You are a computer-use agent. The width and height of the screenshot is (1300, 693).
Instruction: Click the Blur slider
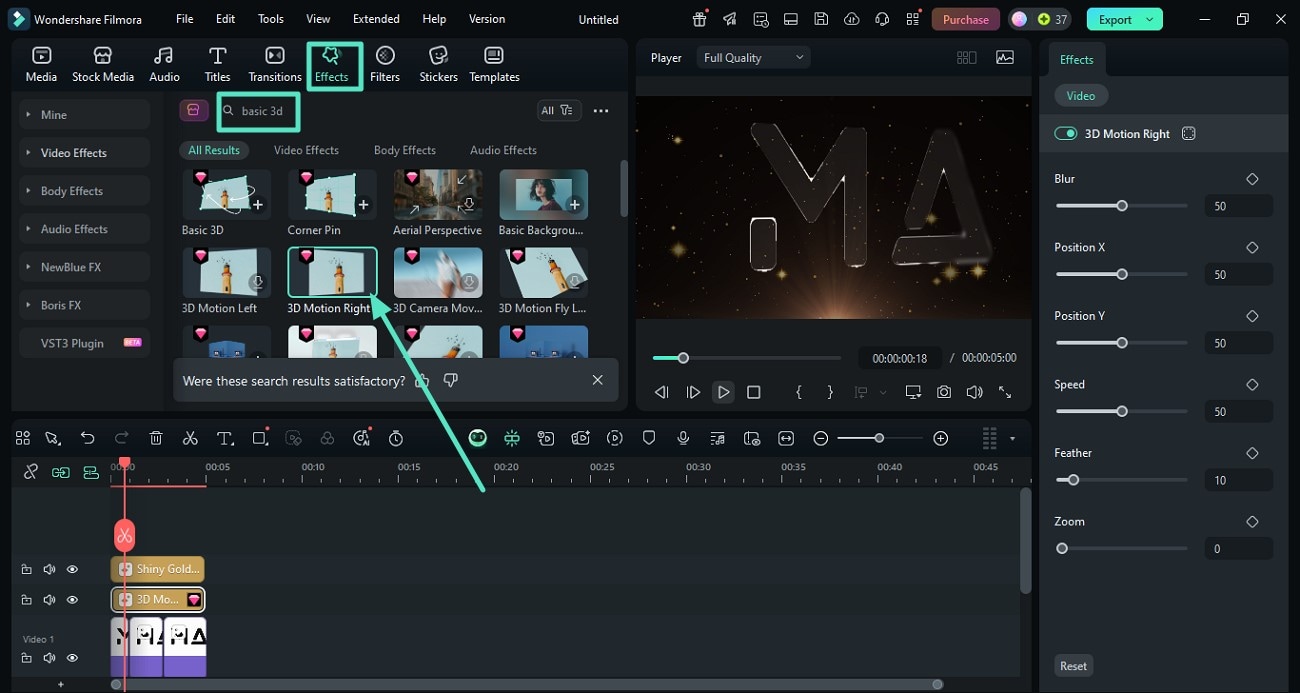(x=1121, y=206)
